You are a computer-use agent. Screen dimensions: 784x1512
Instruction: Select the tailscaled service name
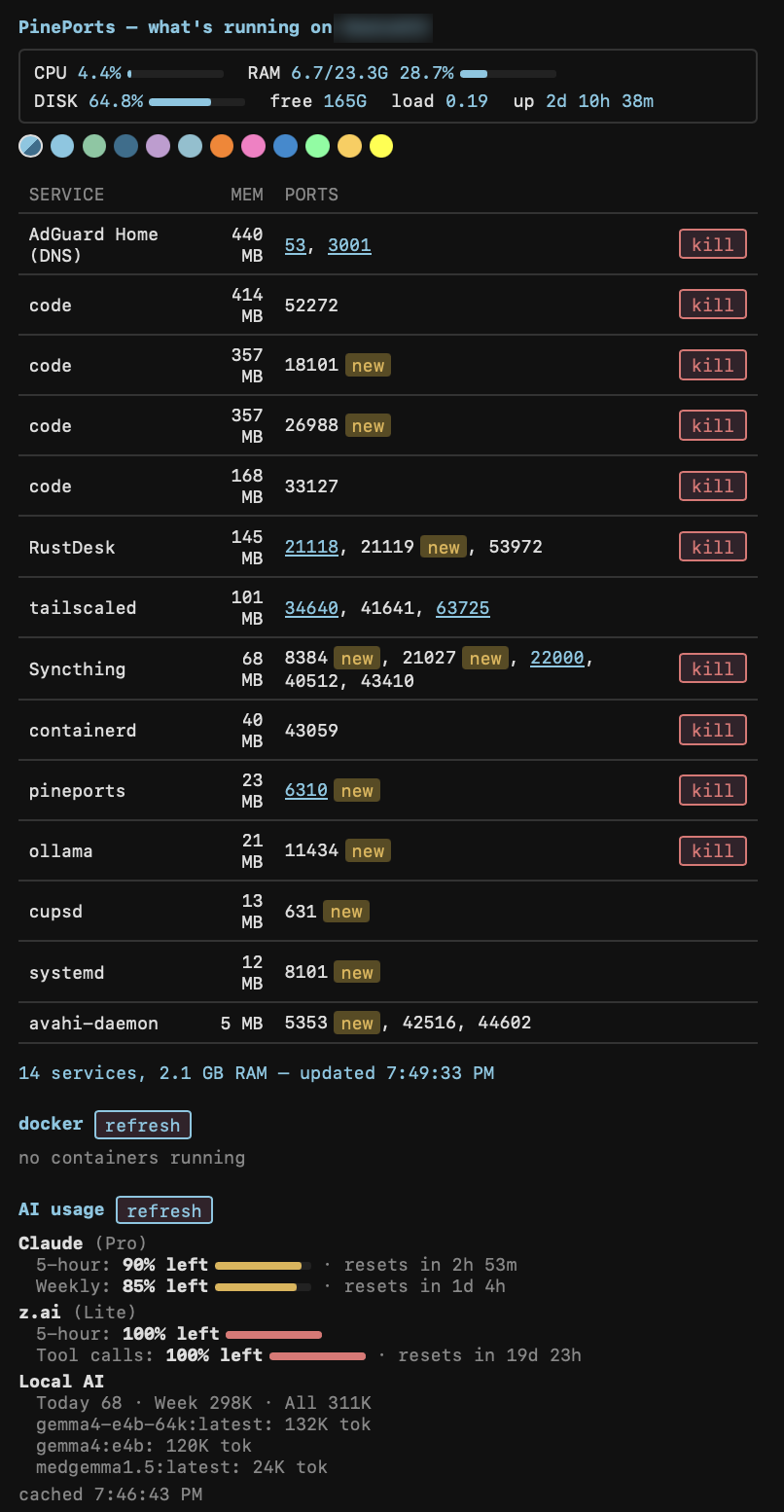coord(83,608)
